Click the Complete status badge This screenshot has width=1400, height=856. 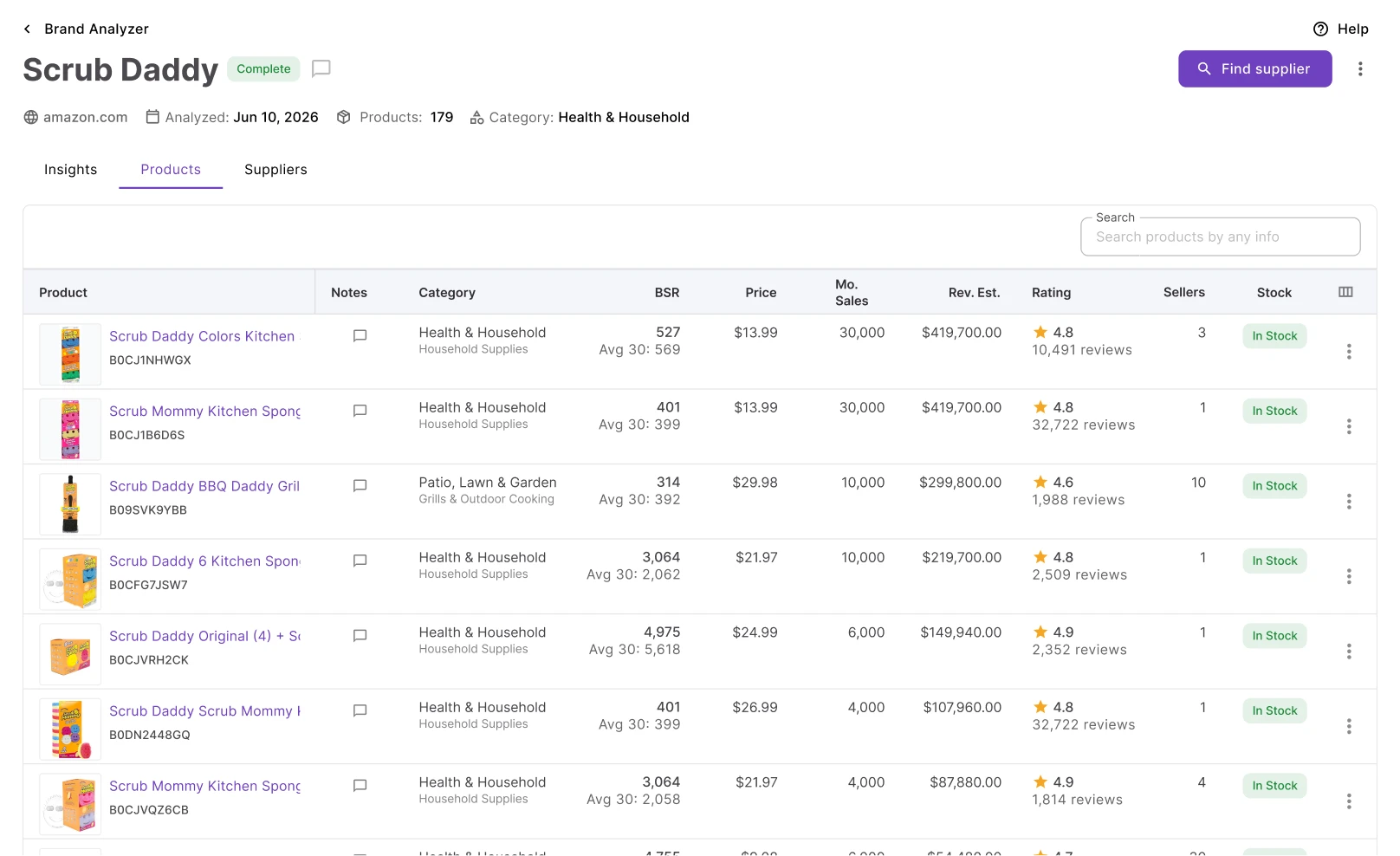[x=263, y=68]
